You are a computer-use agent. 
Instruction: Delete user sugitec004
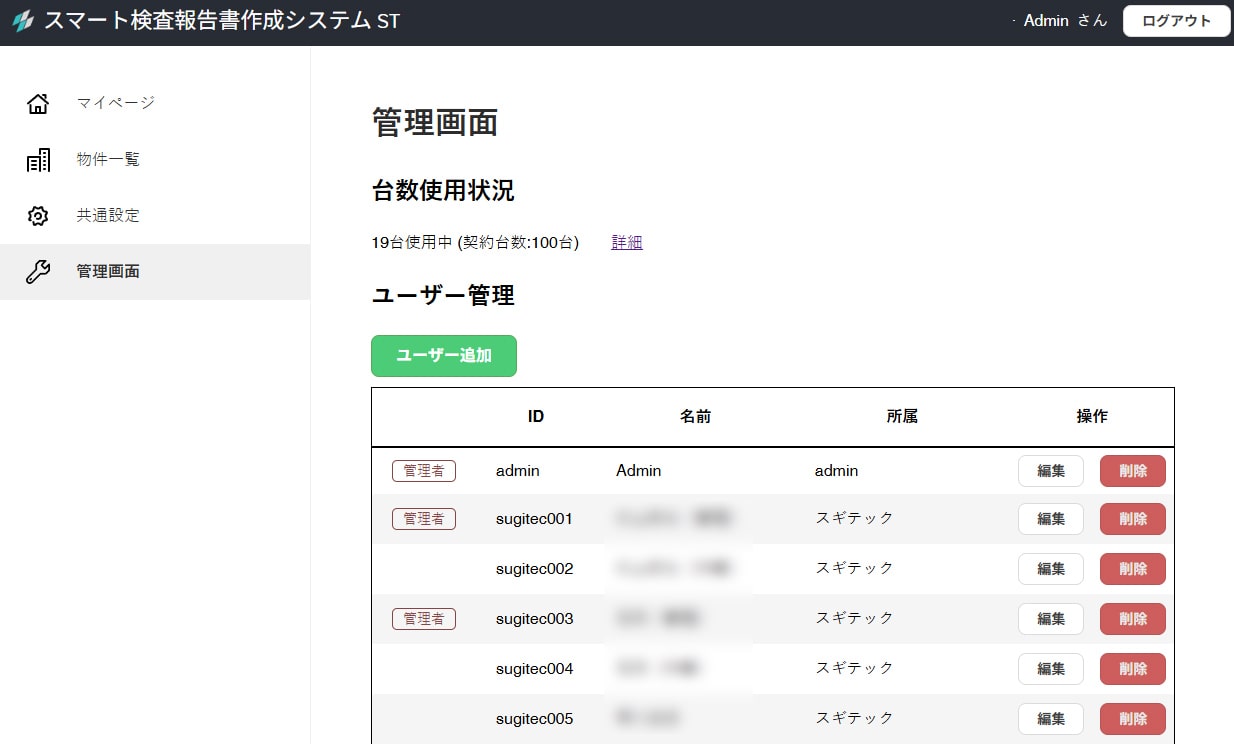(1132, 669)
